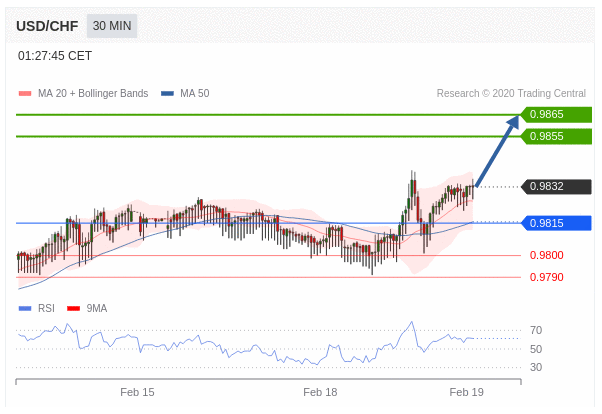Click the Feb 15 date label
This screenshot has height=414, width=602.
point(137,392)
